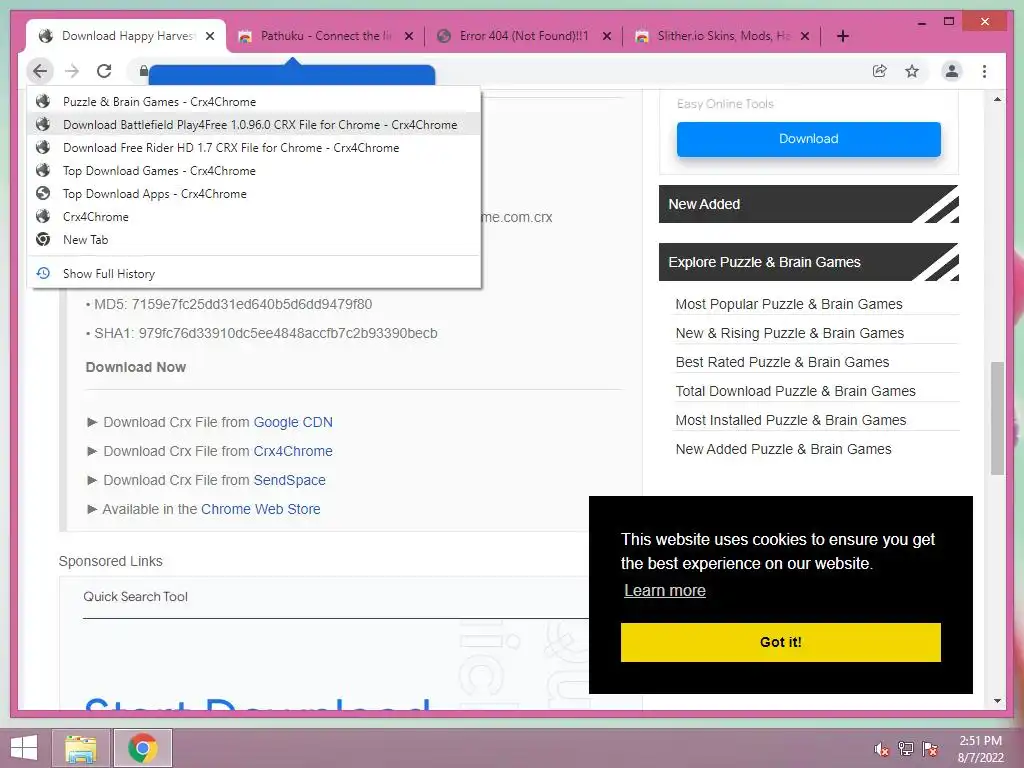Click the Explore Puzzle & Brain Games header
The height and width of the screenshot is (768, 1024).
click(x=808, y=262)
